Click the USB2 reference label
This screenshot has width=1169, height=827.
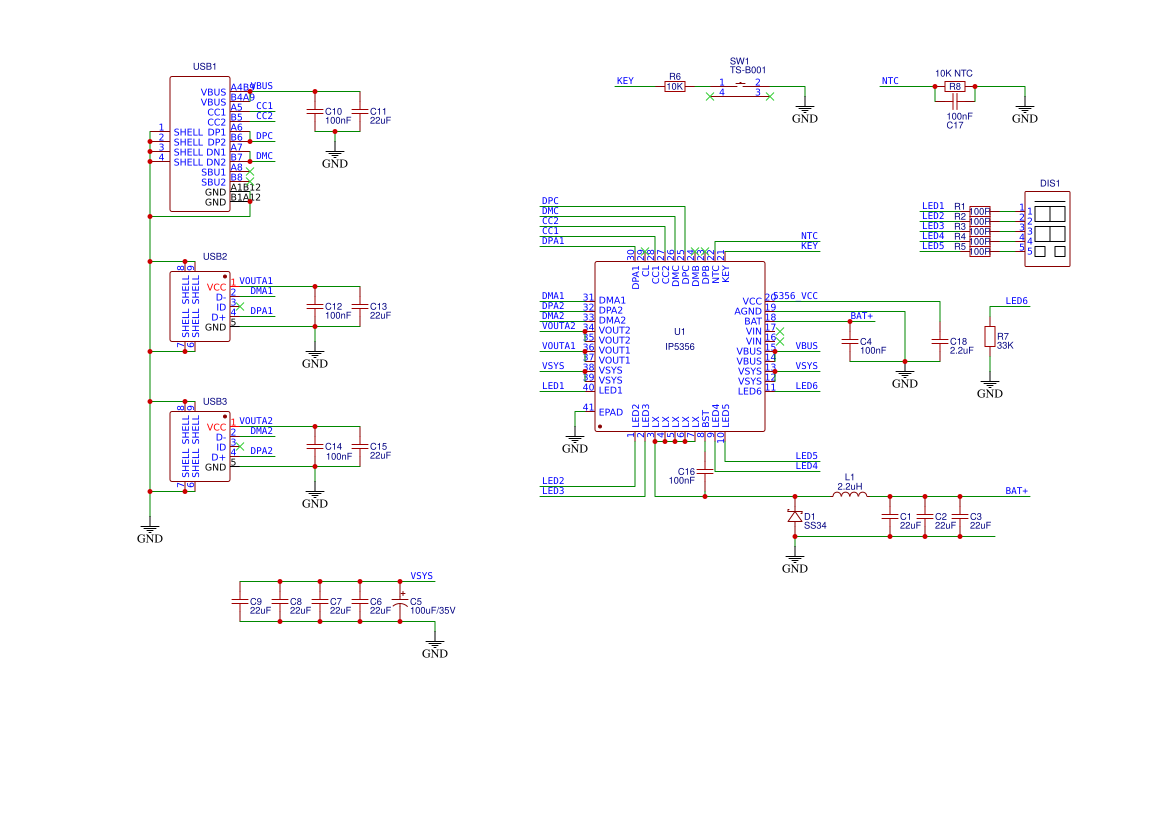pyautogui.click(x=215, y=257)
